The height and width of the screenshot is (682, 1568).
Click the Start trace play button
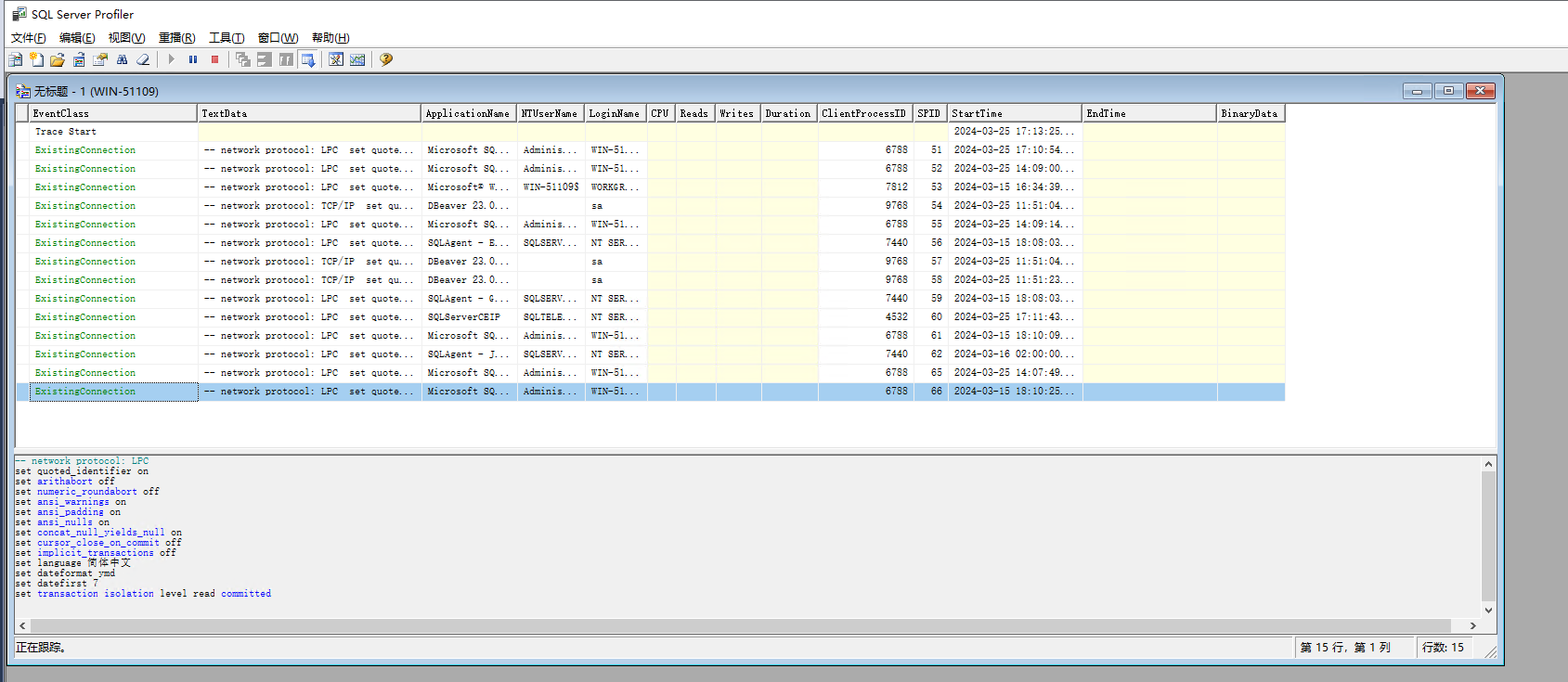[x=172, y=59]
